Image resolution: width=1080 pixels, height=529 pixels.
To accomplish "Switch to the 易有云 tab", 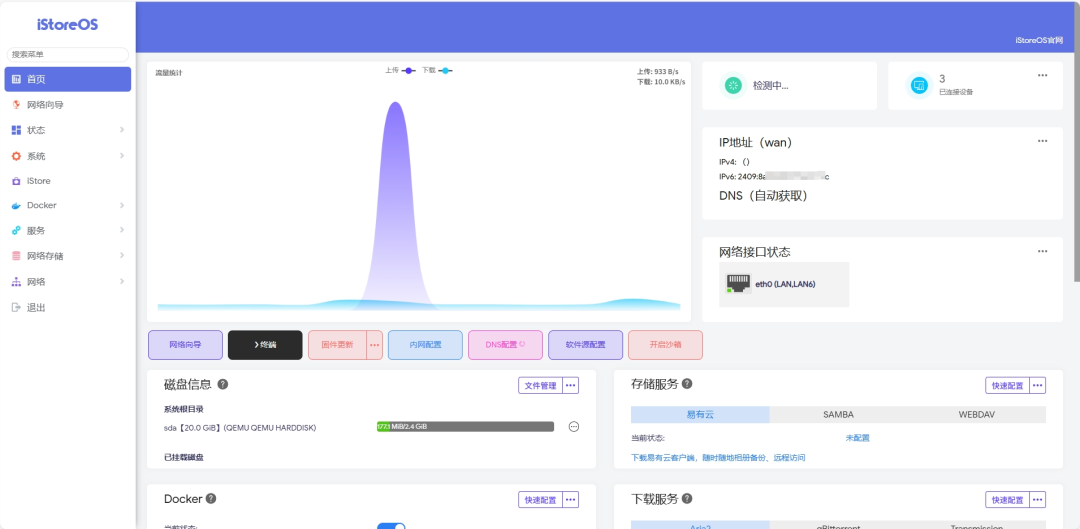I will pyautogui.click(x=700, y=415).
